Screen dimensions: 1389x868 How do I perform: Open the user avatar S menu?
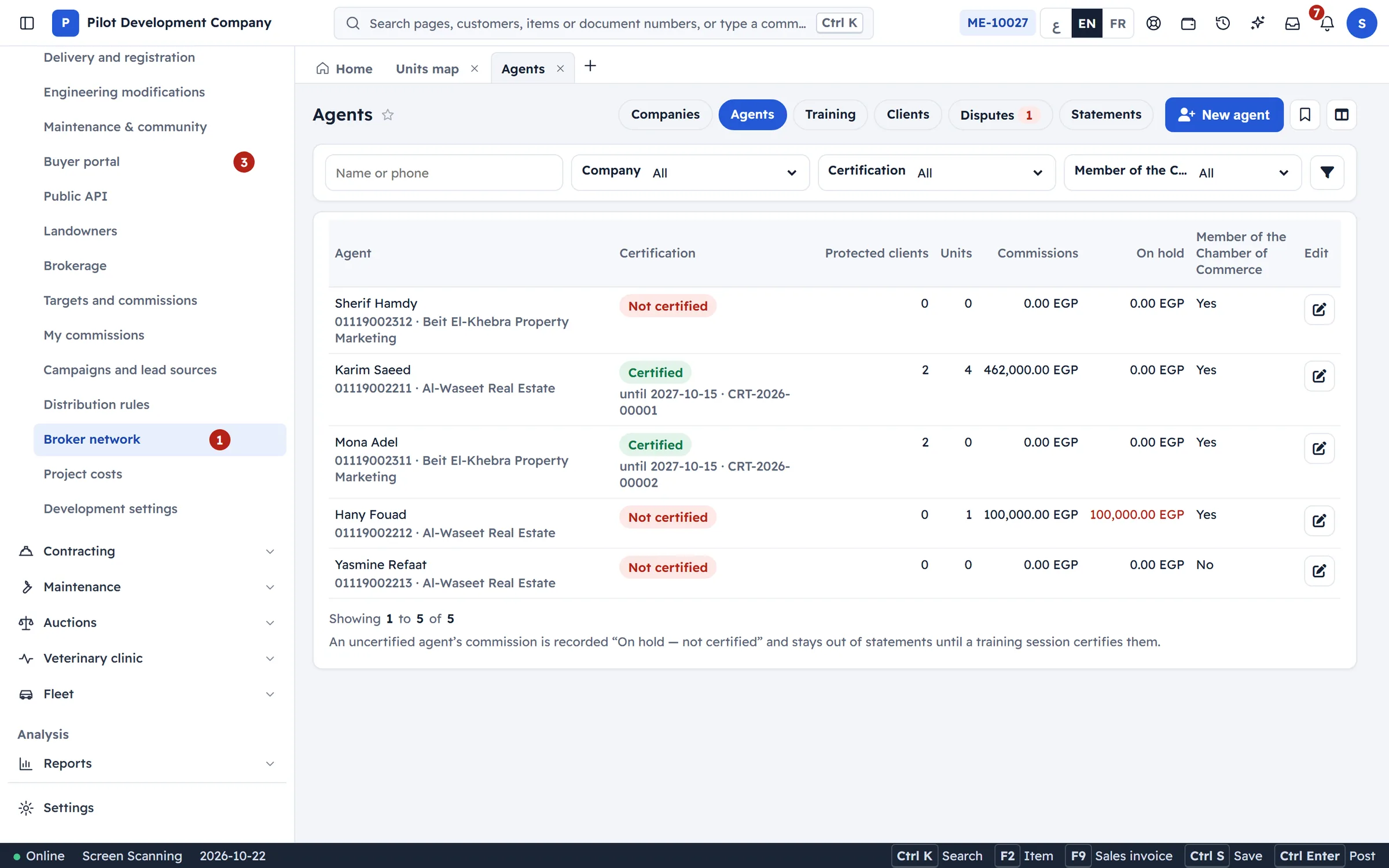coord(1362,23)
